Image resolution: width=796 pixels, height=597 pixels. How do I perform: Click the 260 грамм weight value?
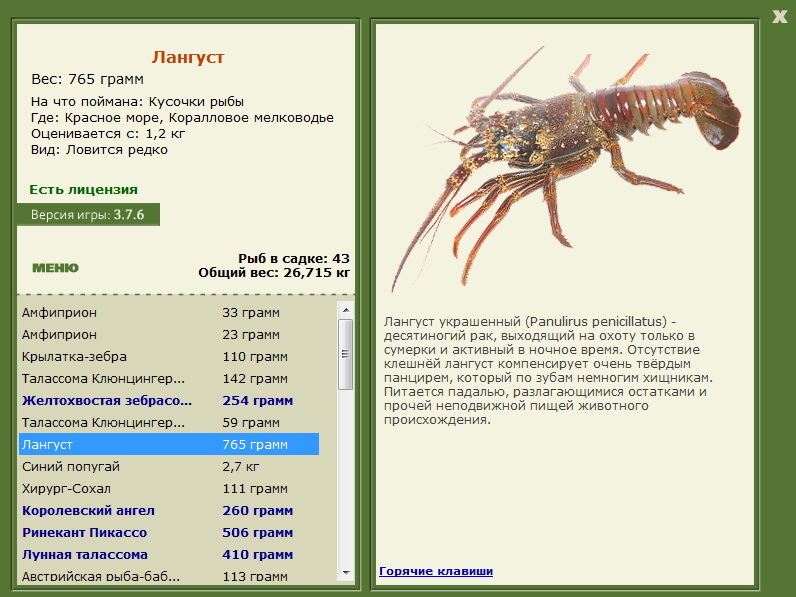pyautogui.click(x=257, y=510)
